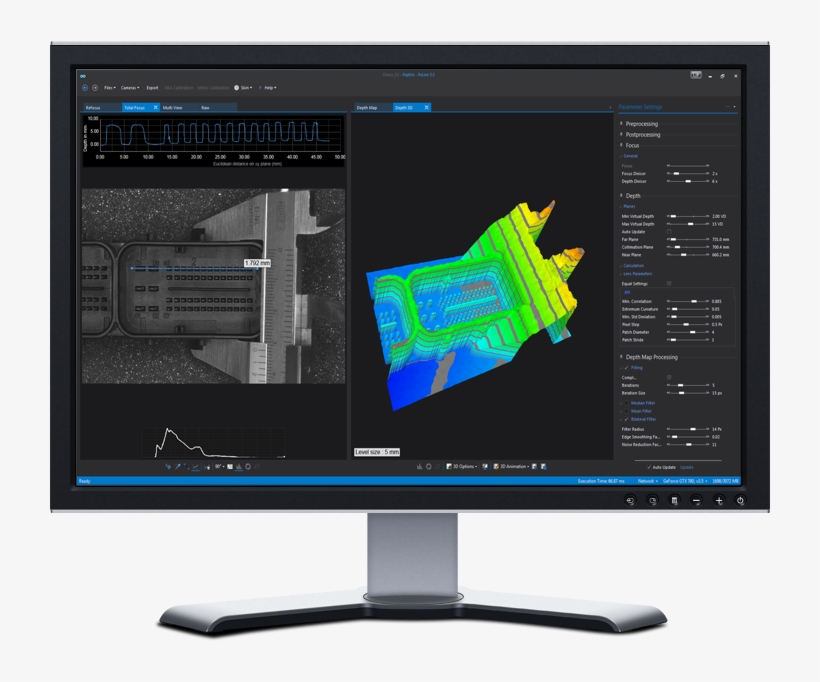Switch to the Multi View tab
The image size is (820, 682).
[173, 107]
